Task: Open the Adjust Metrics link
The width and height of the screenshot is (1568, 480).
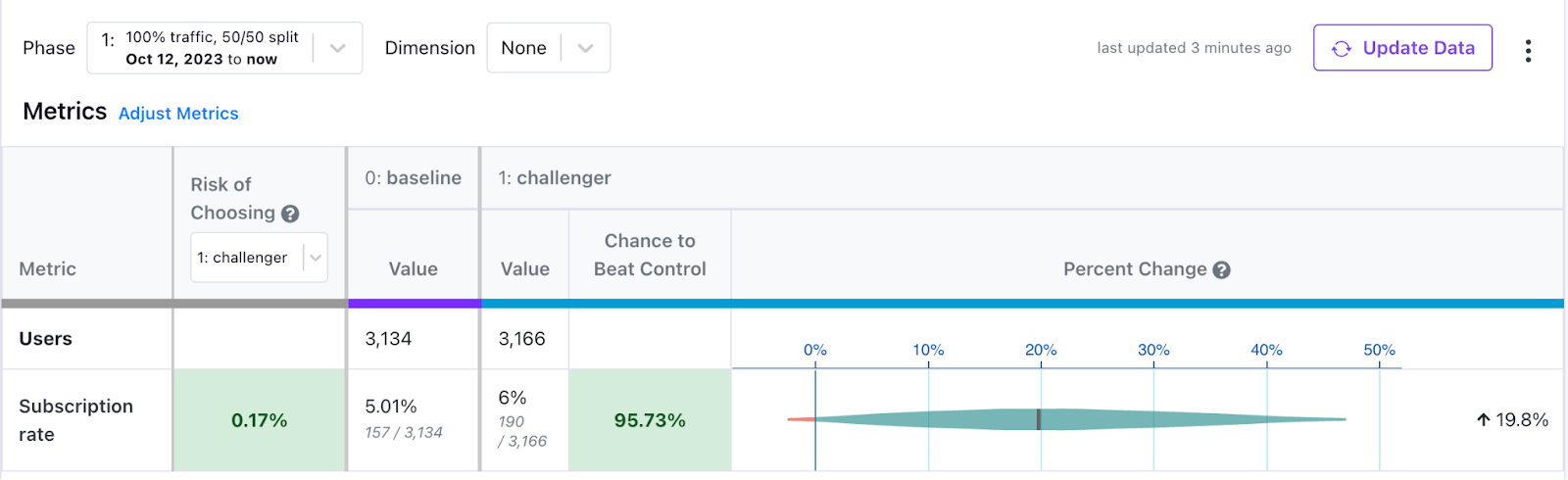Action: (178, 114)
